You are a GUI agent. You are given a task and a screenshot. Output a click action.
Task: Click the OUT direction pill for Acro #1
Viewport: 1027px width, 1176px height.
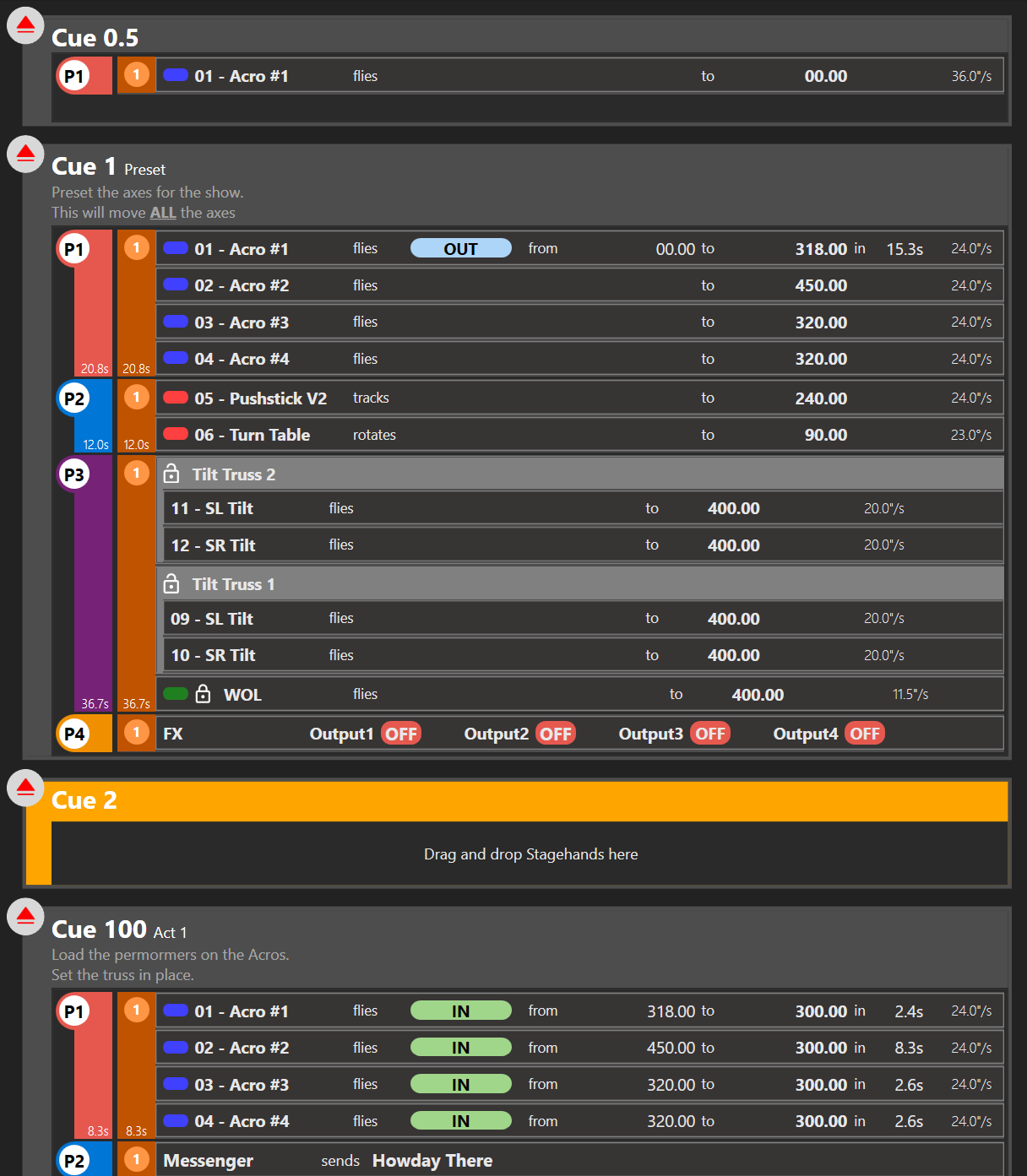point(460,248)
